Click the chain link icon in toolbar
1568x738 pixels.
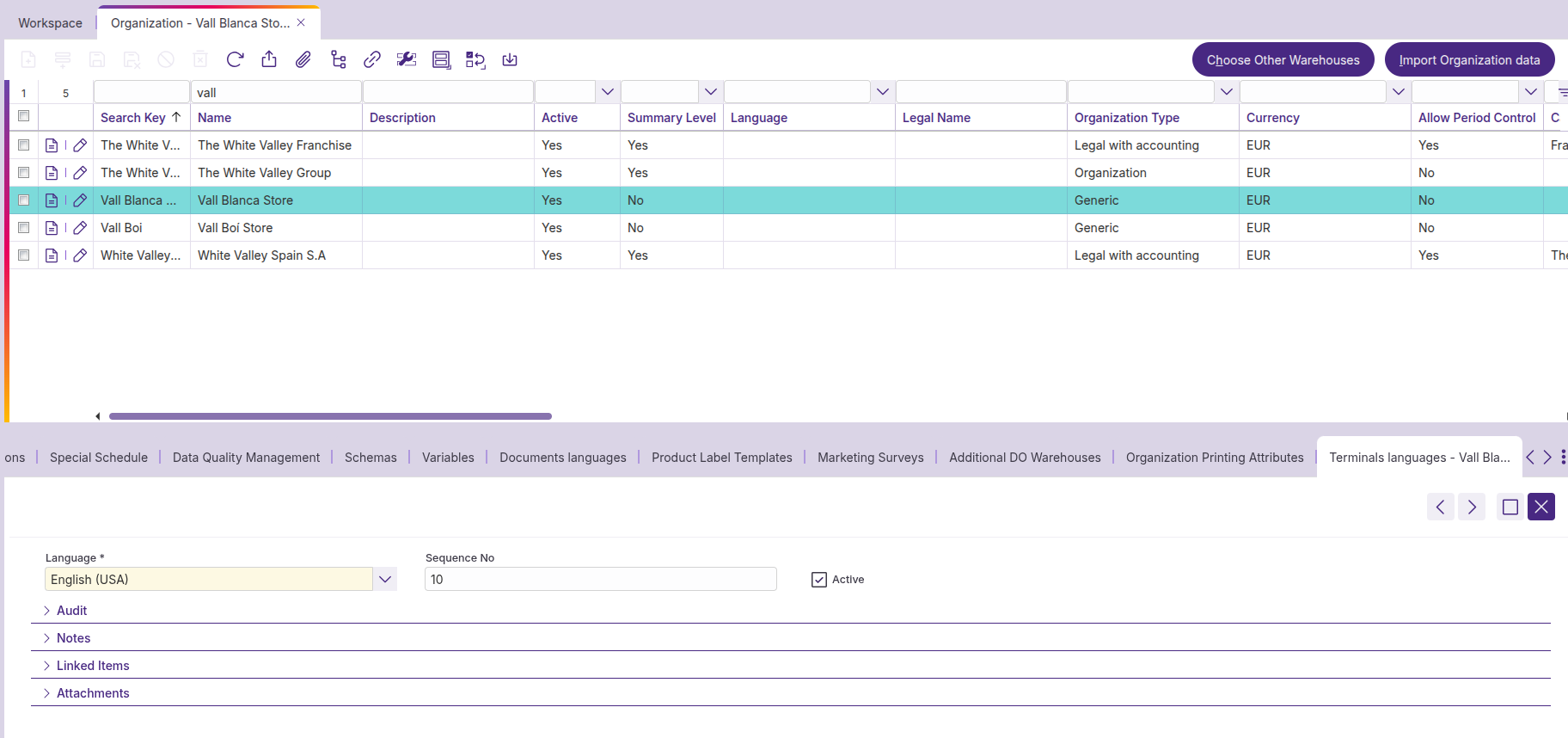[x=372, y=59]
